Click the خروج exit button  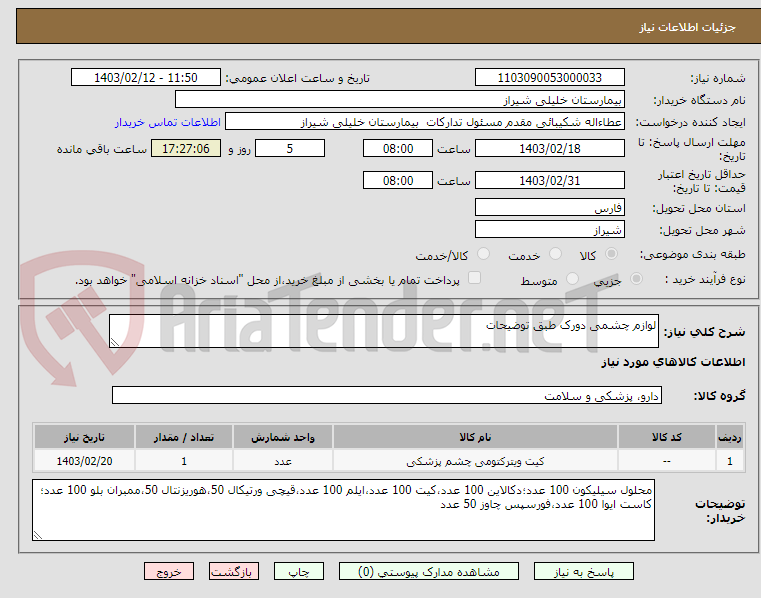click(x=168, y=571)
